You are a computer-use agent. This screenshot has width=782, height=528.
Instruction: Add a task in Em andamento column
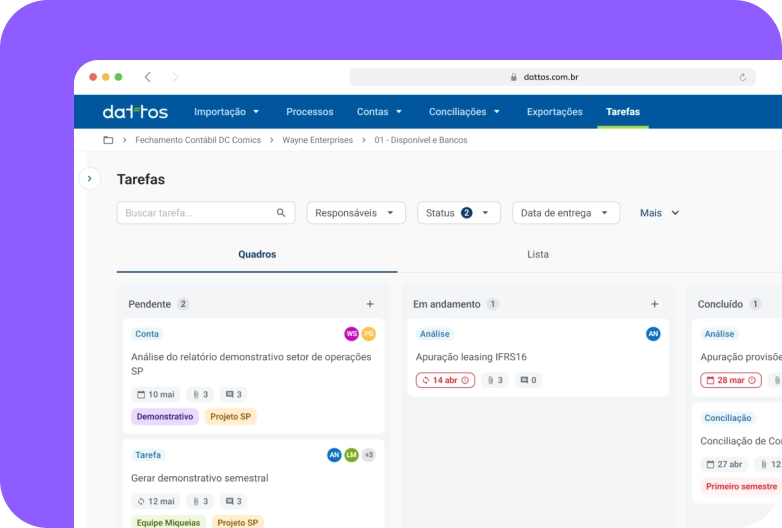click(x=655, y=304)
